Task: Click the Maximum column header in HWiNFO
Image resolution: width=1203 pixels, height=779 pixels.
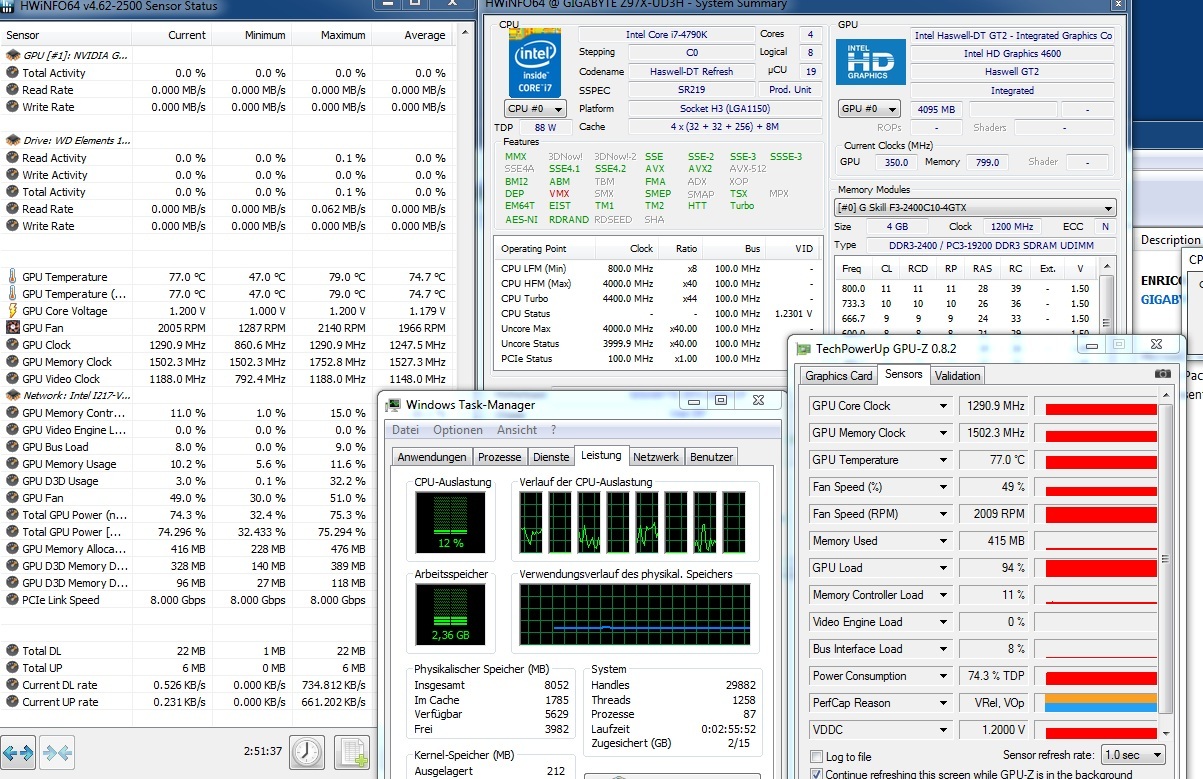Action: point(333,35)
